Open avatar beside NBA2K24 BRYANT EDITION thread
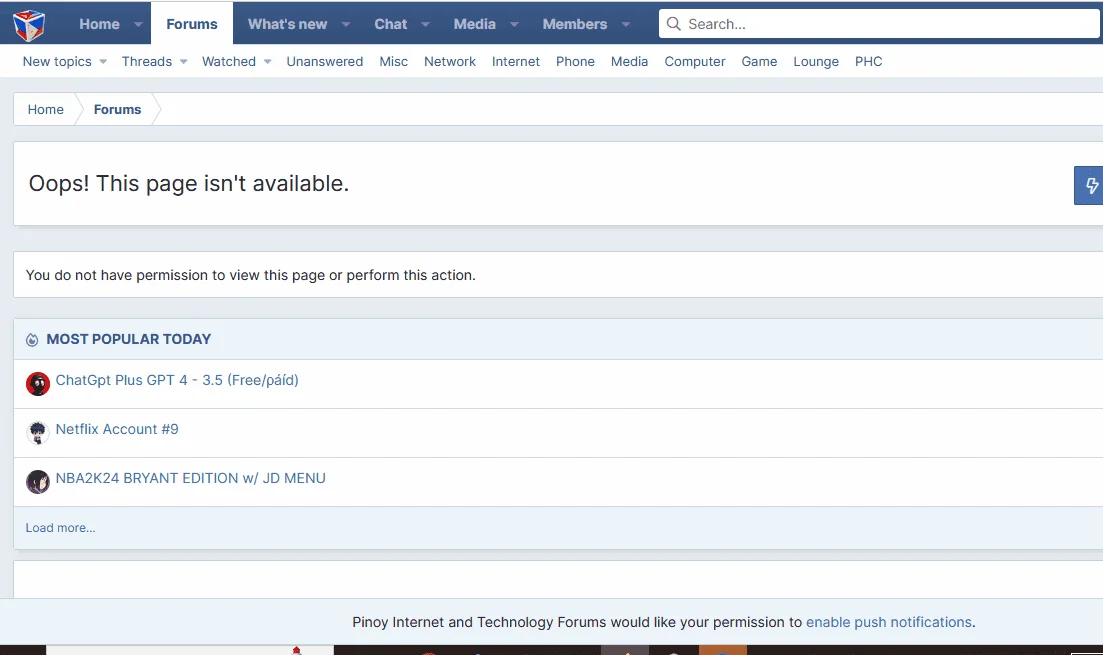Image resolution: width=1103 pixels, height=655 pixels. (x=38, y=482)
